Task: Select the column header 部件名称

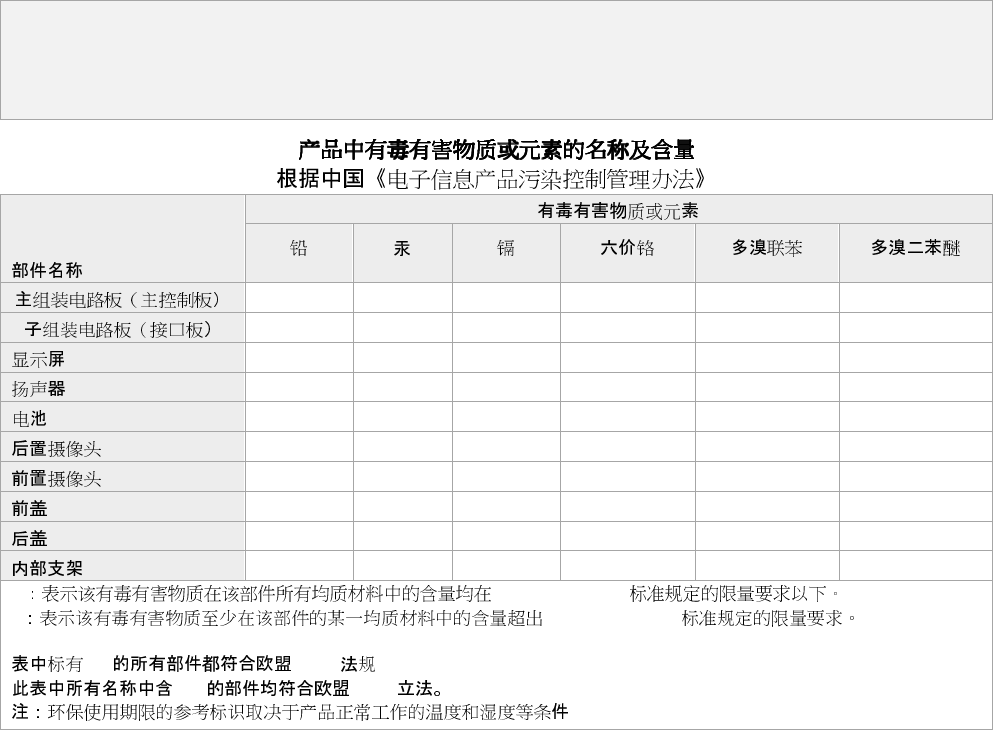Action: coord(47,270)
